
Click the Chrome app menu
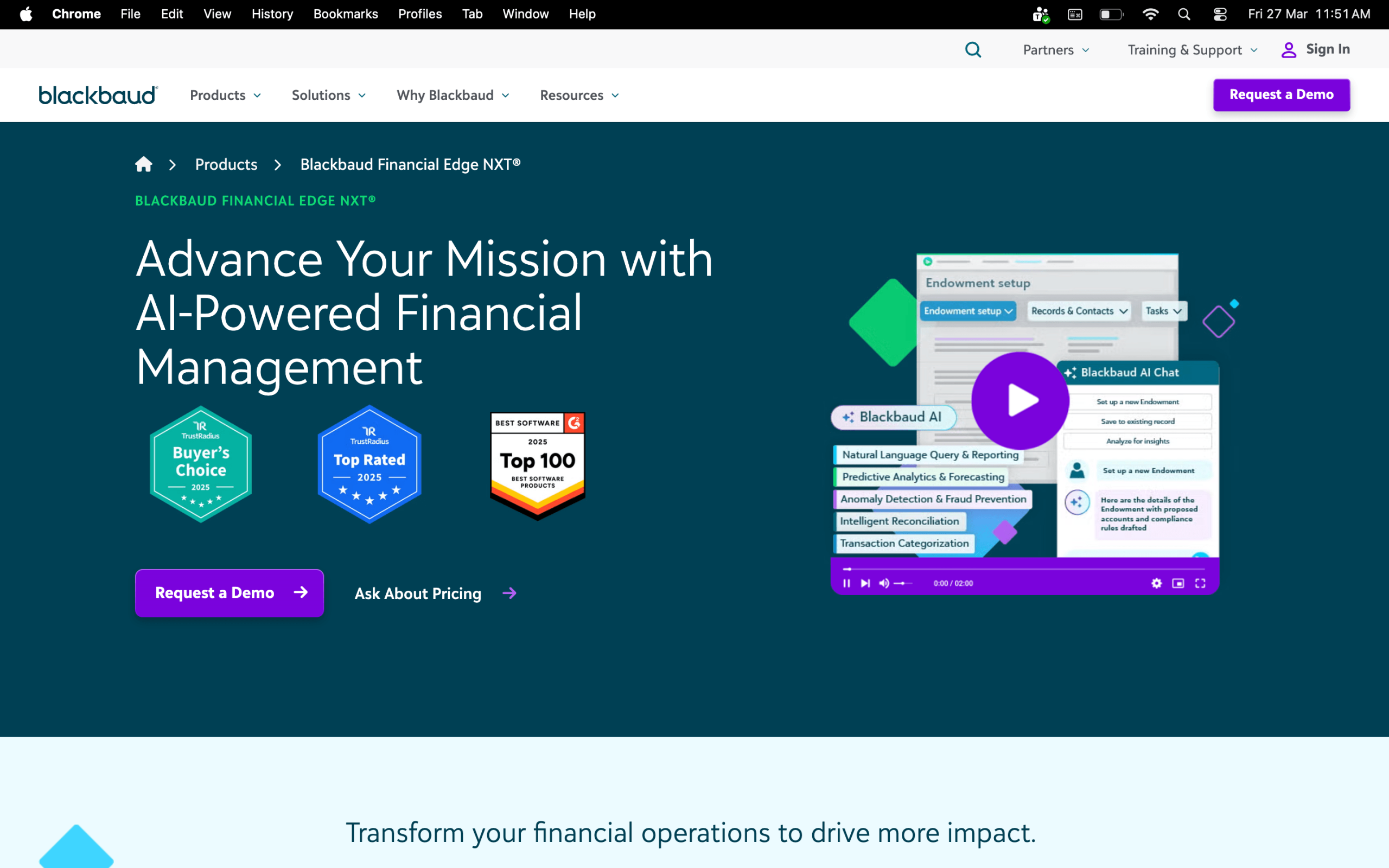point(77,14)
